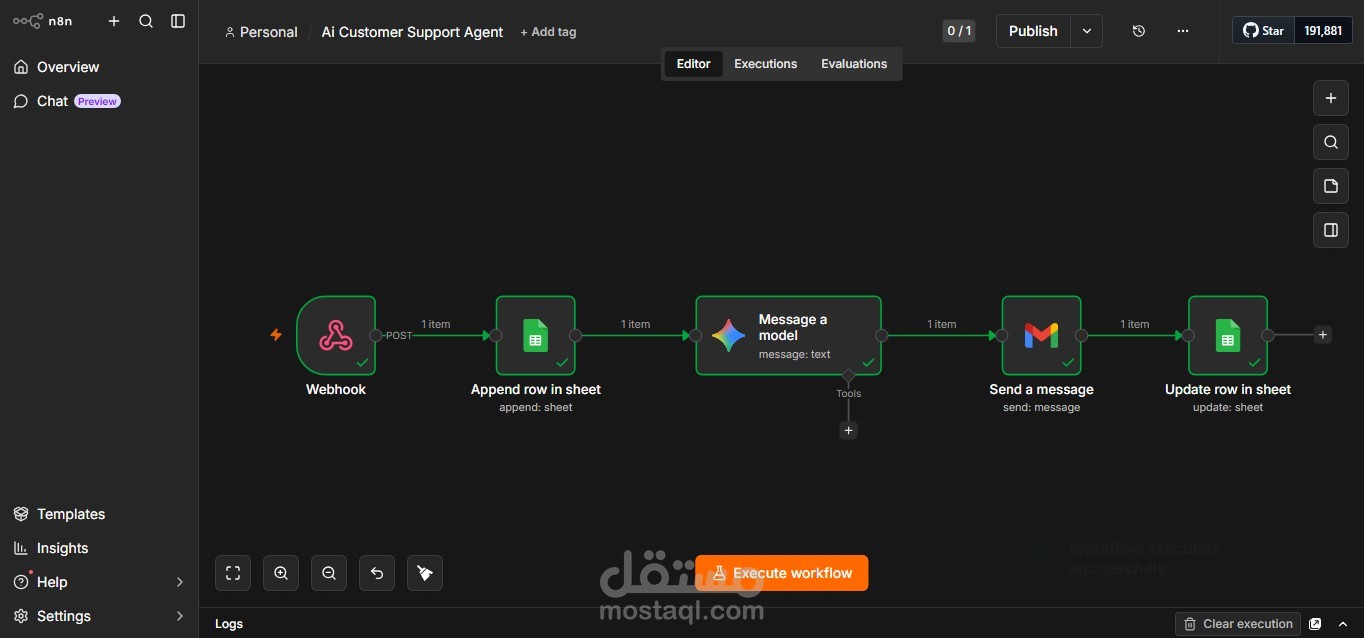Click "append: sheet" subtitle
The image size is (1364, 638).
coord(536,407)
